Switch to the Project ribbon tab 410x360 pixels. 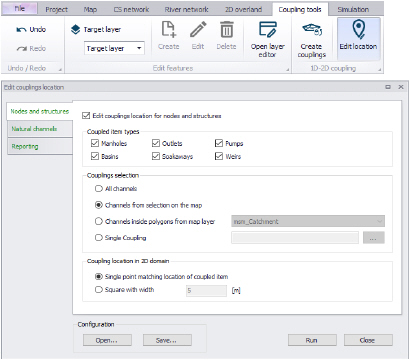click(57, 10)
